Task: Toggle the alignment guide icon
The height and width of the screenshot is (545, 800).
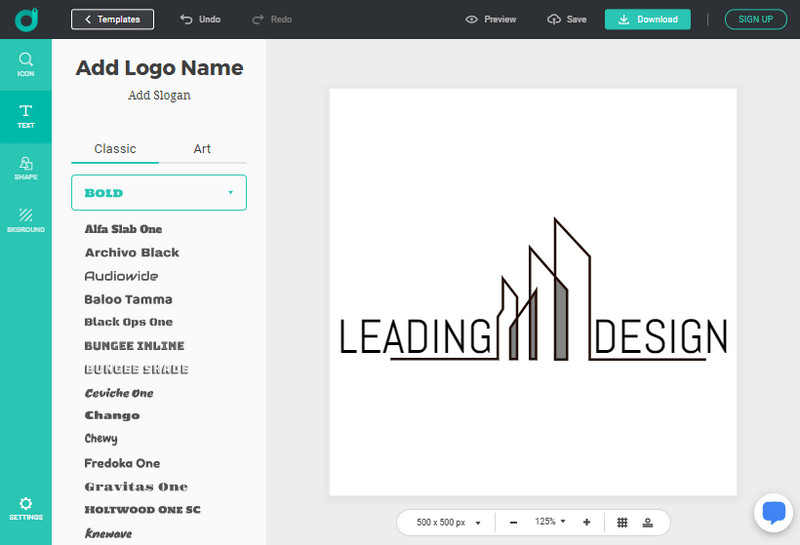Action: [648, 522]
